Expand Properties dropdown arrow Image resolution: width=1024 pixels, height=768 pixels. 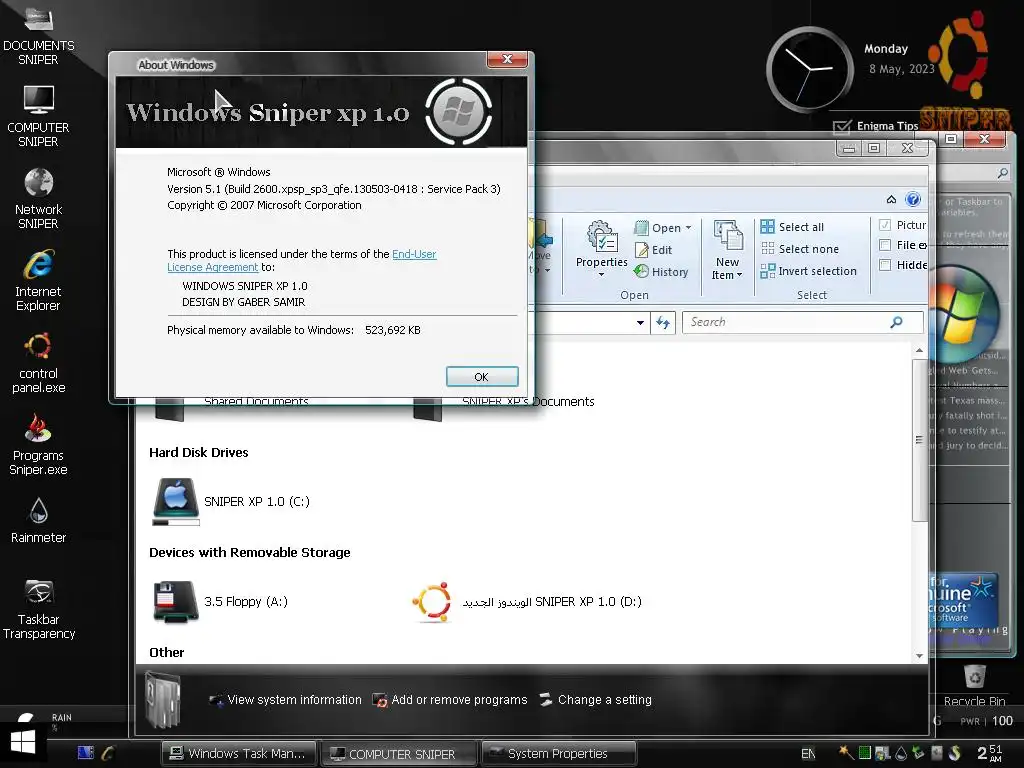point(601,275)
